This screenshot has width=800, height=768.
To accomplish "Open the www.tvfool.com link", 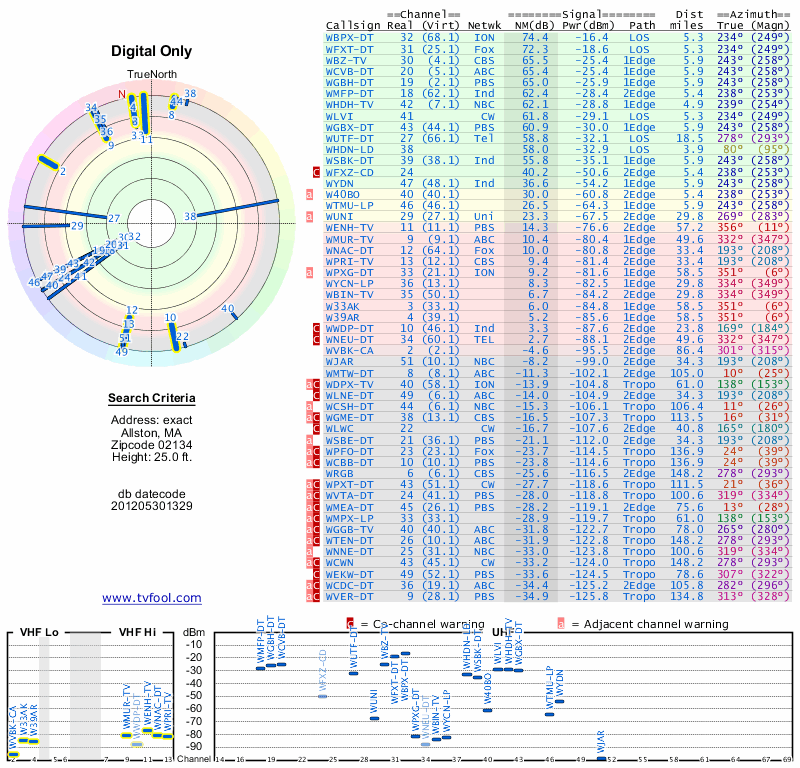I will pos(152,598).
